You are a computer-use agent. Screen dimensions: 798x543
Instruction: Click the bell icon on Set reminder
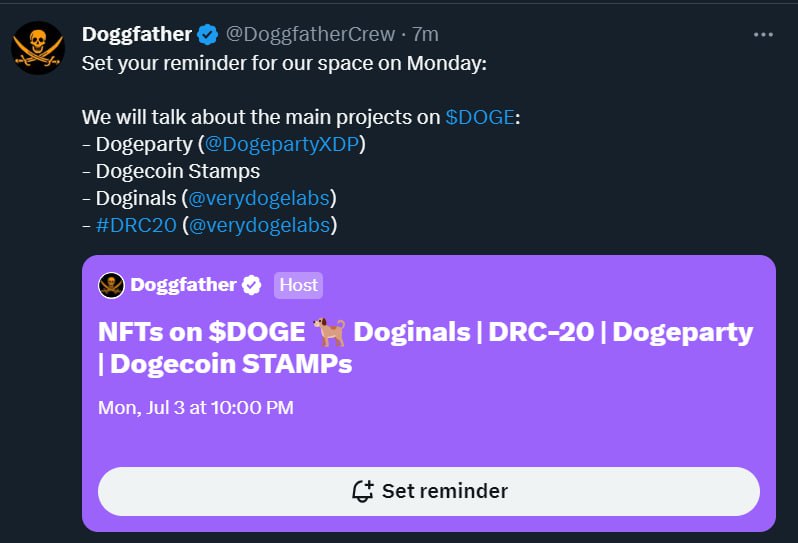click(363, 491)
